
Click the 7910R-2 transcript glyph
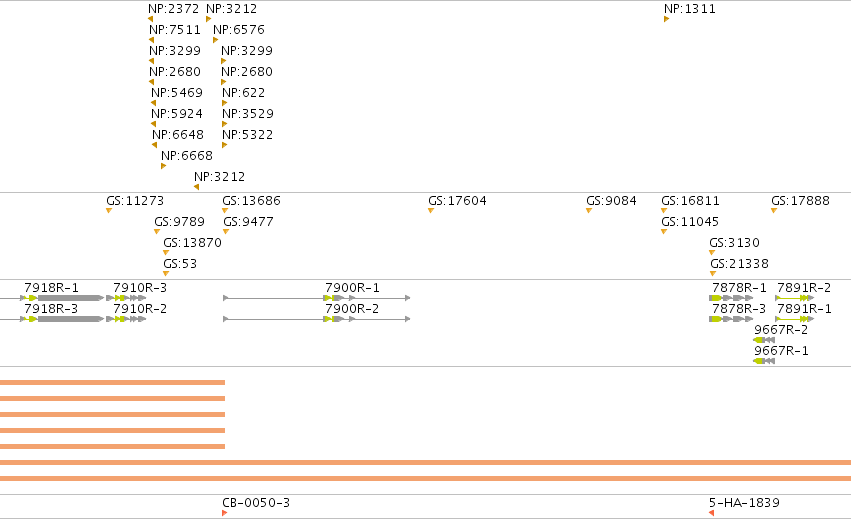coord(126,319)
